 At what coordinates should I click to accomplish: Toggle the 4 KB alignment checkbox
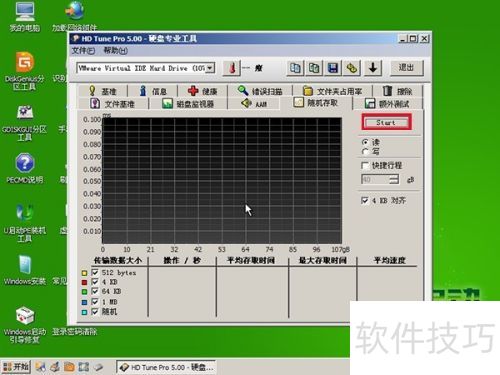tap(365, 200)
